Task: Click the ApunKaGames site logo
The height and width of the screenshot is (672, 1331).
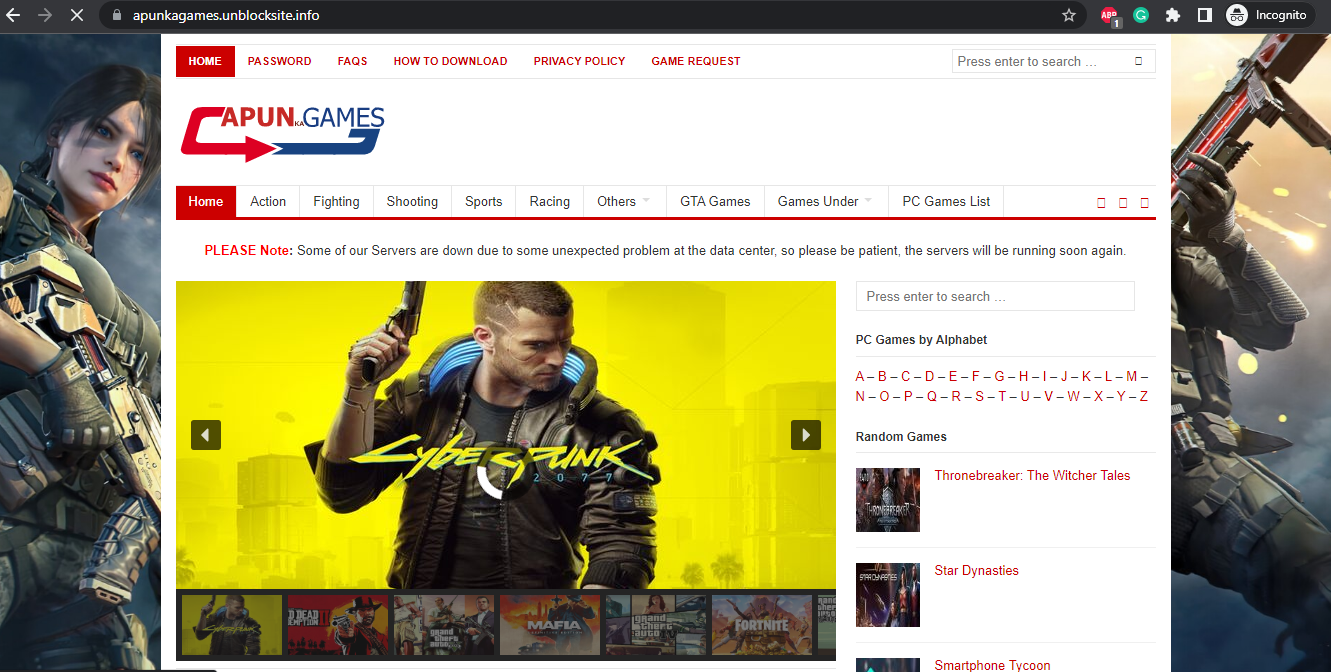Action: [281, 133]
